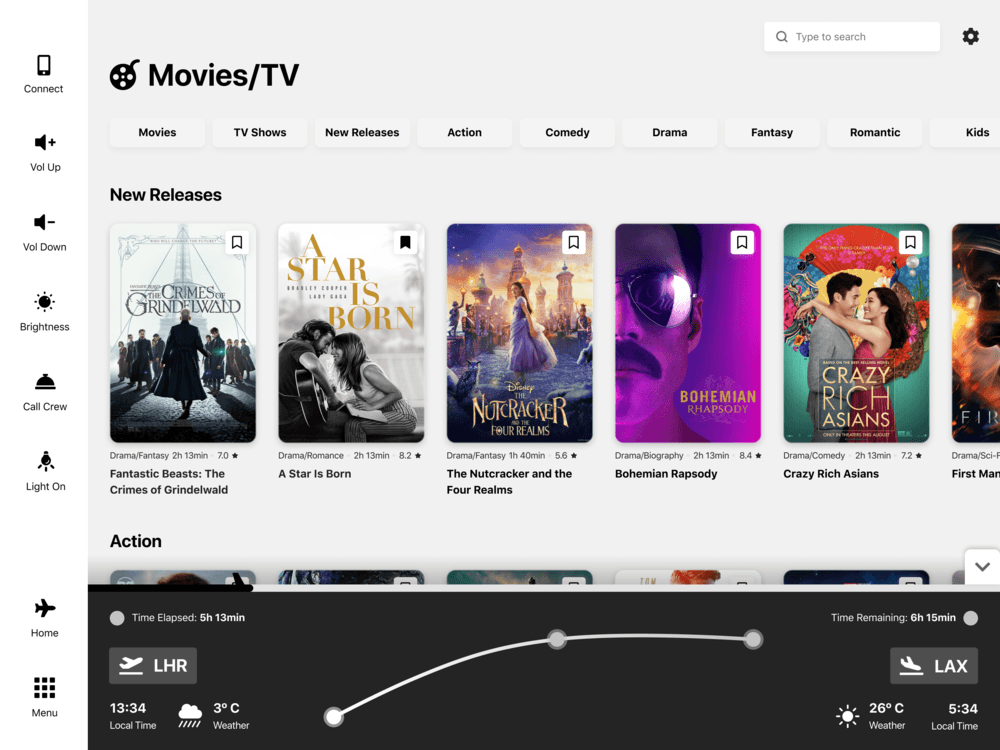Click the film reel icon beside Movies/TV
1000x750 pixels.
click(x=124, y=75)
